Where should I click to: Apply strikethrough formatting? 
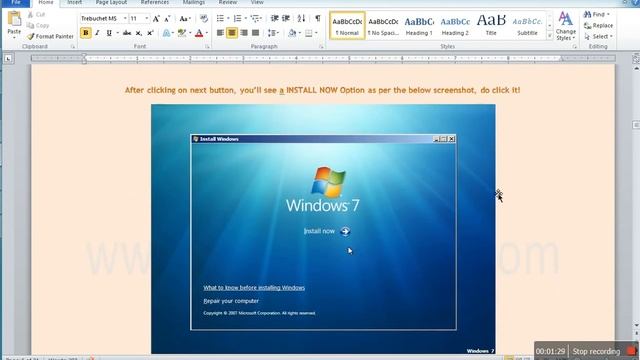tap(127, 33)
